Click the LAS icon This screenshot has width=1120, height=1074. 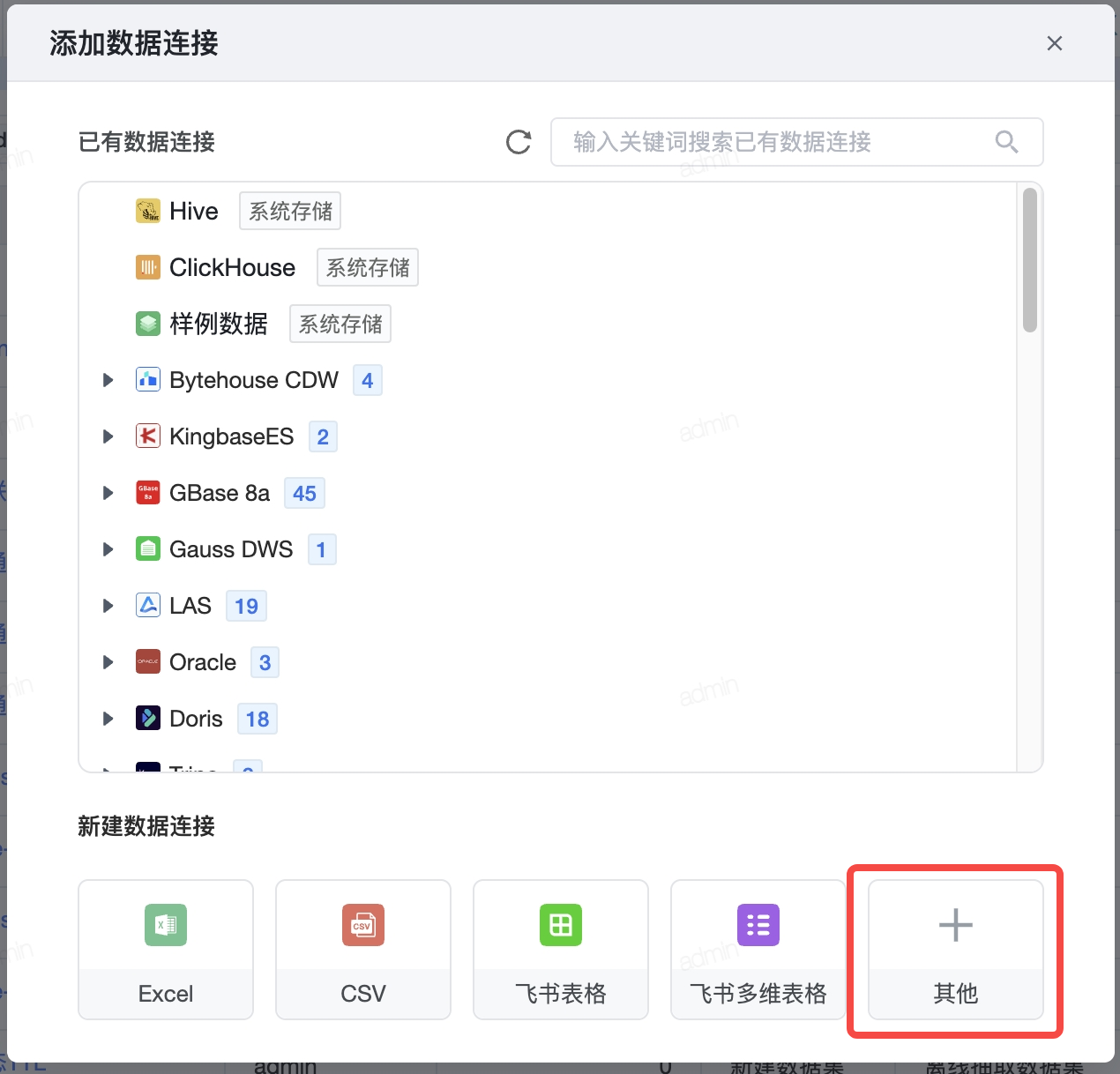click(x=148, y=606)
